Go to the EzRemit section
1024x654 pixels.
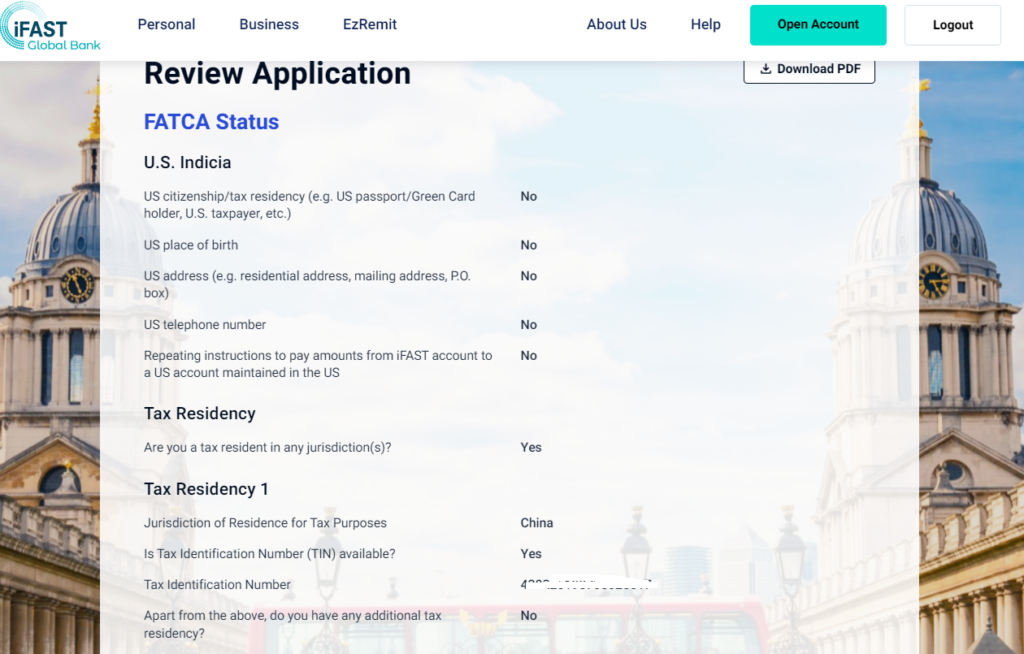pyautogui.click(x=369, y=25)
